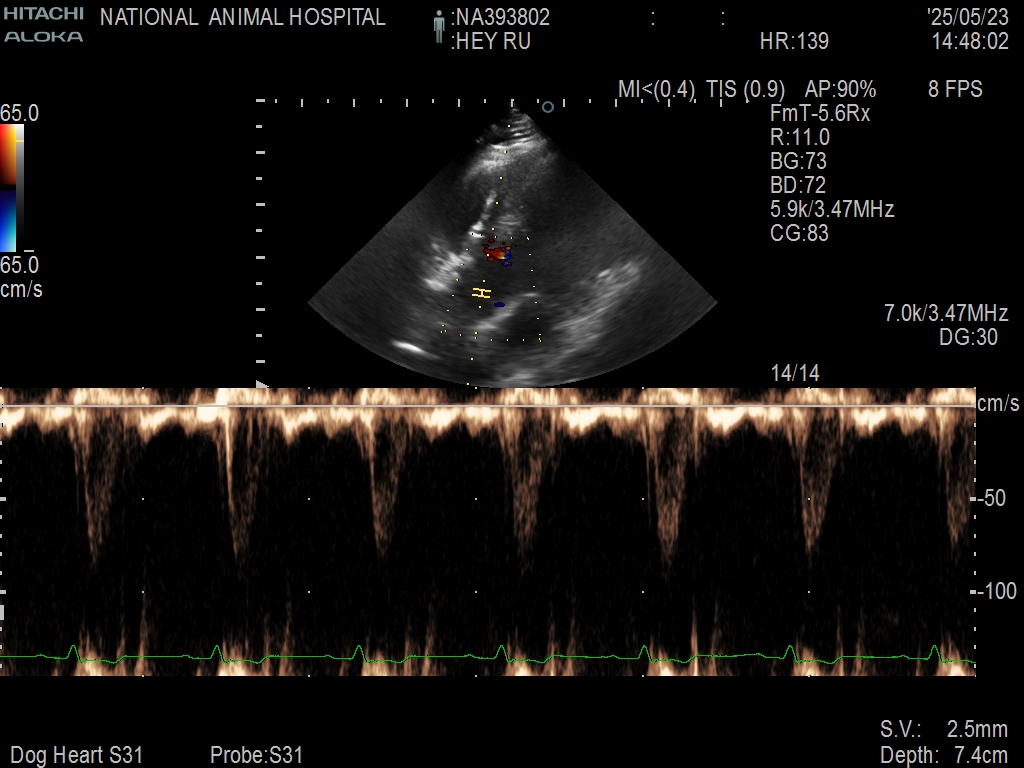The image size is (1024, 768).
Task: Click the Dog Heart S31 preset label
Action: tap(77, 755)
